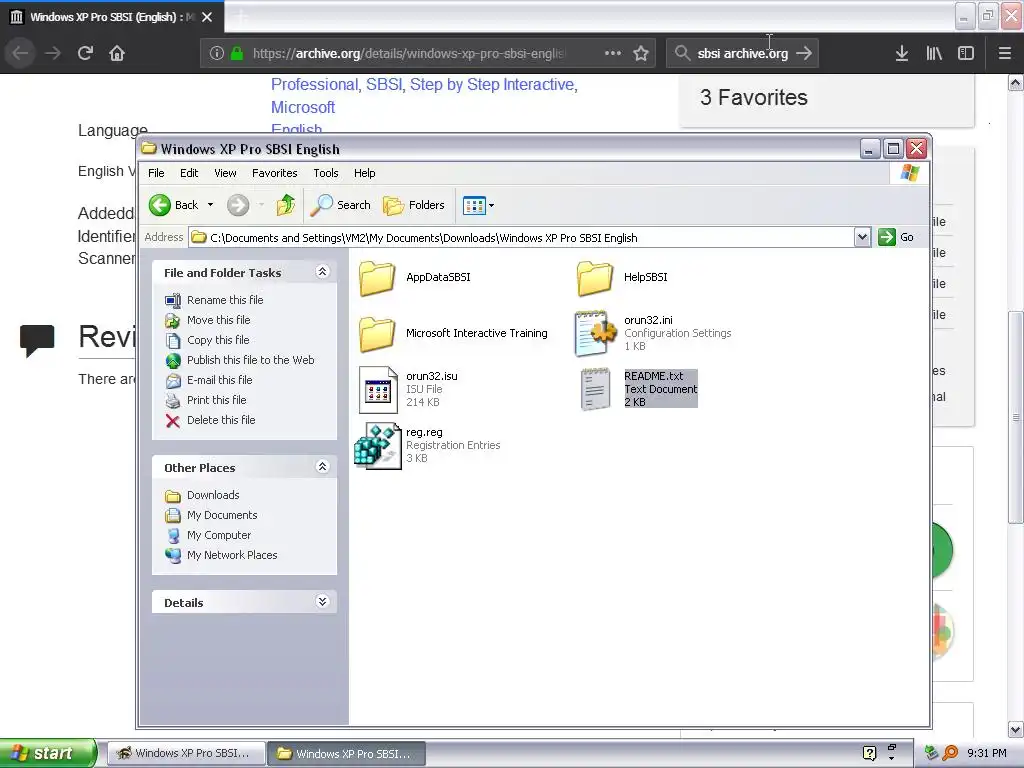Image resolution: width=1024 pixels, height=768 pixels.
Task: Click the Search toolbar button
Action: pos(340,205)
